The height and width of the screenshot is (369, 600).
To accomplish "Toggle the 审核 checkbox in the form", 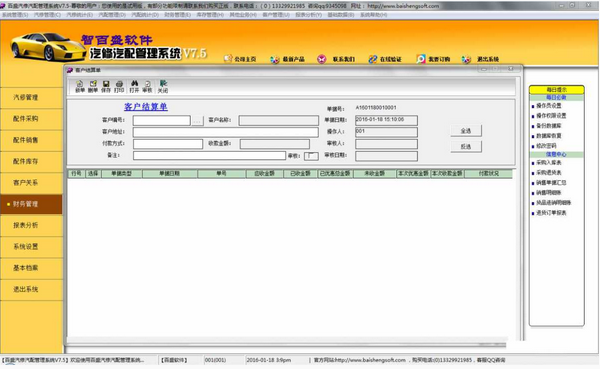I will pos(311,156).
